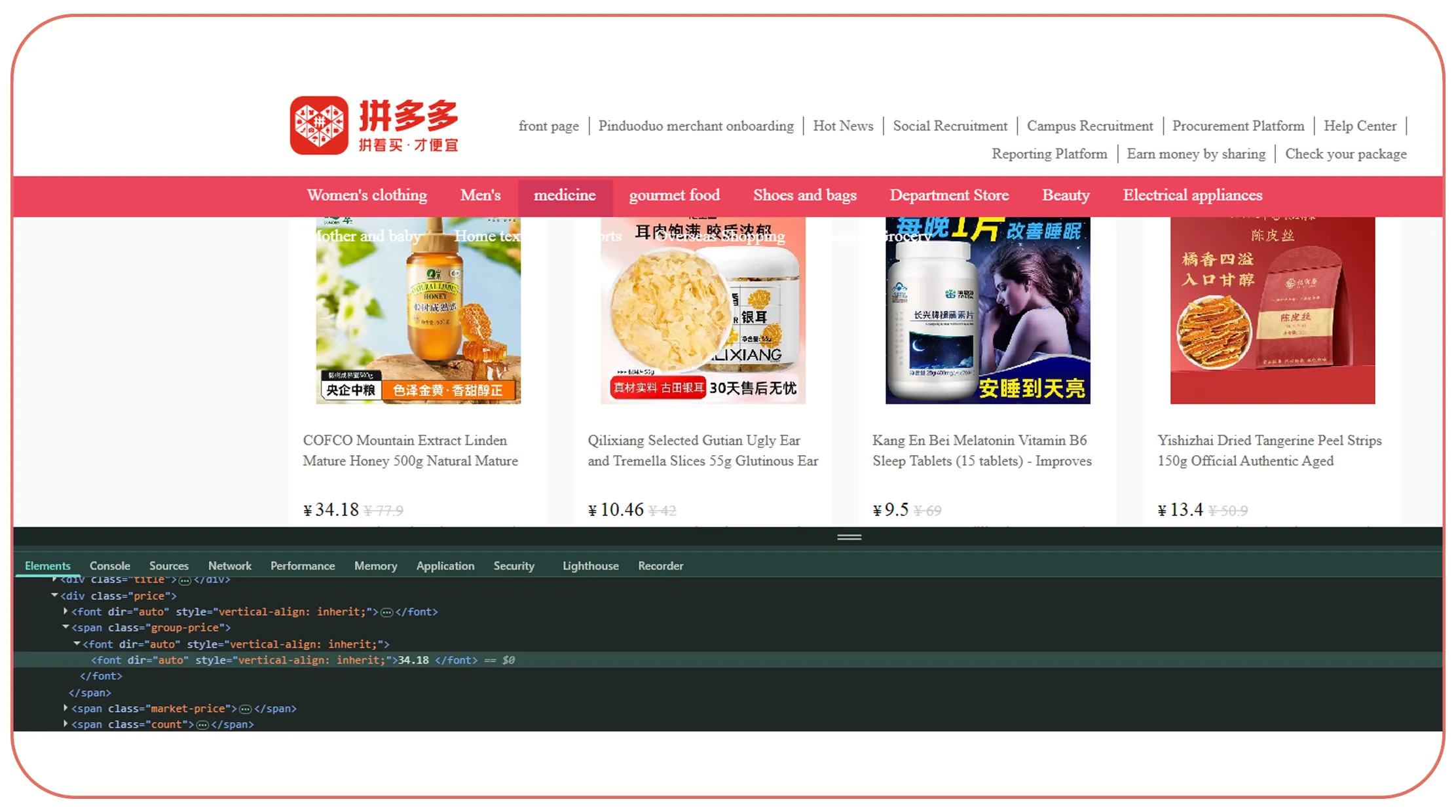The width and height of the screenshot is (1456, 812).
Task: Expand the span class="count" node
Action: coord(65,724)
